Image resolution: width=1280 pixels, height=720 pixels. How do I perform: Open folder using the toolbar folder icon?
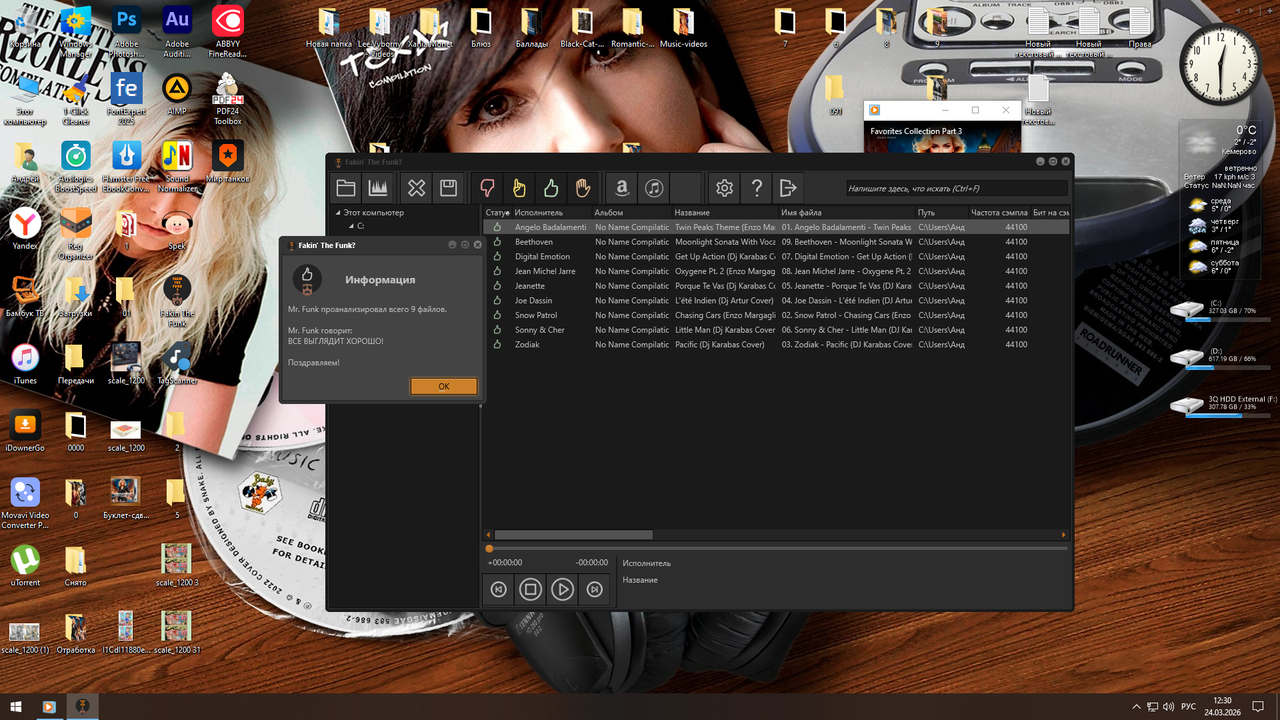pyautogui.click(x=346, y=187)
